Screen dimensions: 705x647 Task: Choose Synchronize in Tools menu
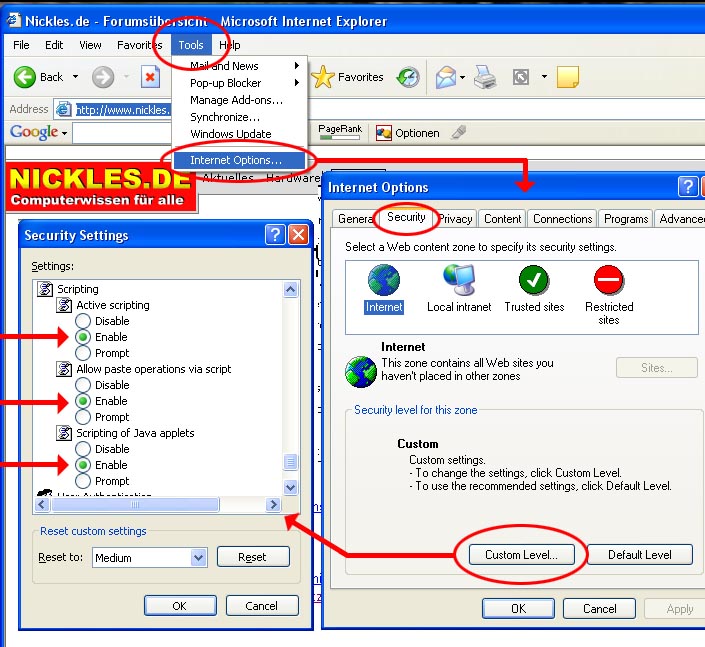coord(239,117)
